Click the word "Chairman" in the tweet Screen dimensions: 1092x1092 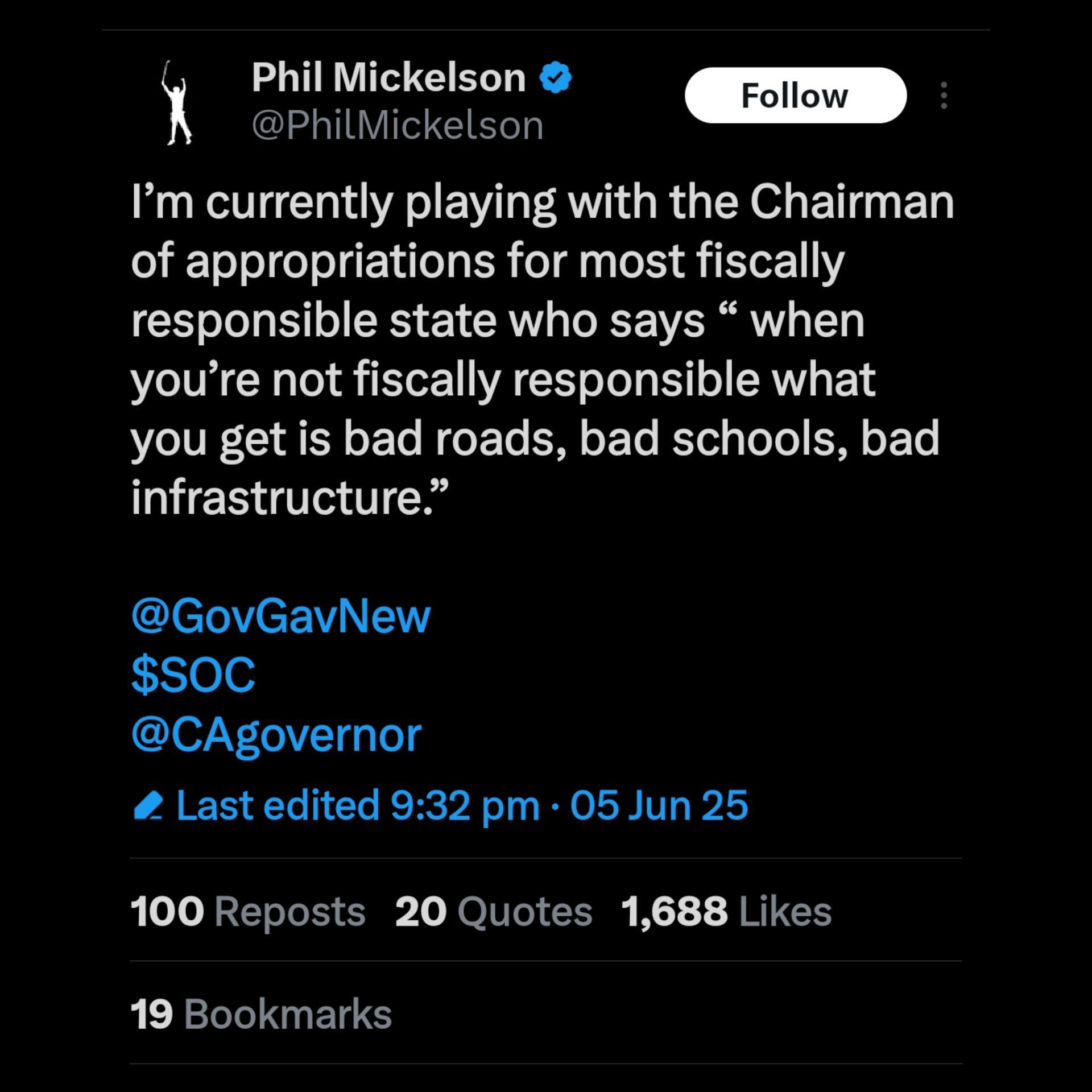point(851,202)
